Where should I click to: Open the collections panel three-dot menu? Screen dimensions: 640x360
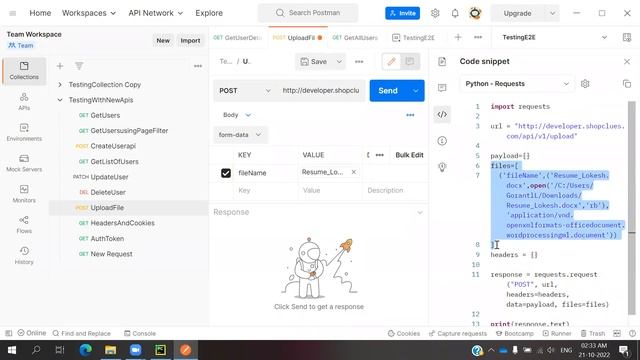tap(198, 66)
